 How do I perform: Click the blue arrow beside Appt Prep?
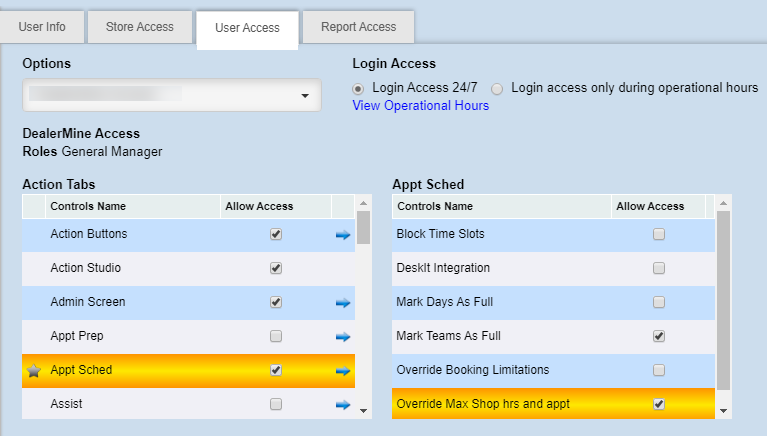pyautogui.click(x=343, y=336)
